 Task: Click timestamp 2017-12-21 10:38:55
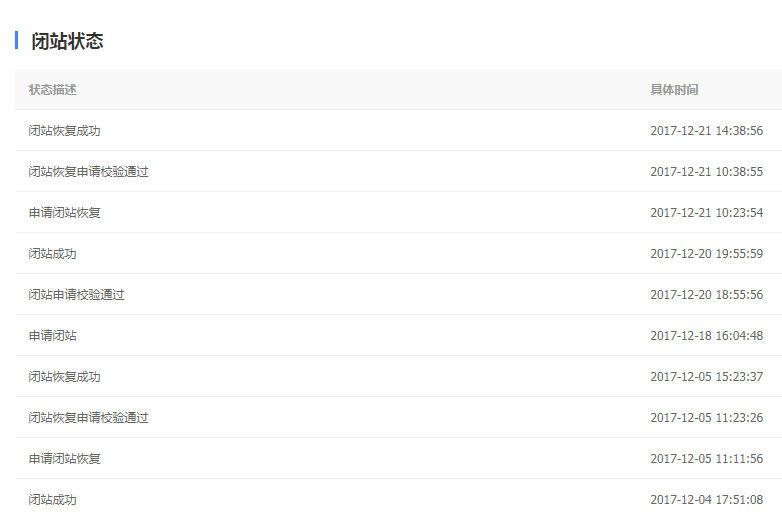coord(706,172)
